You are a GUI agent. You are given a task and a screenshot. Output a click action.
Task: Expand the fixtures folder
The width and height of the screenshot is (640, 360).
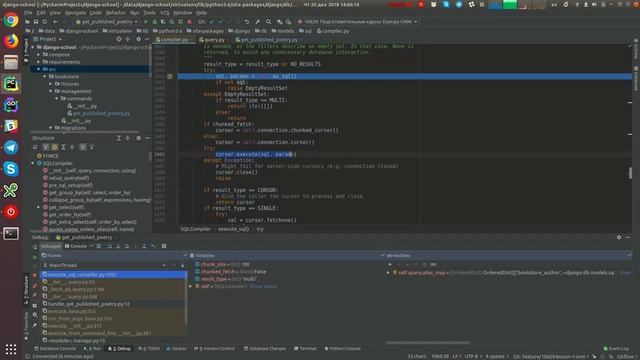[51, 84]
